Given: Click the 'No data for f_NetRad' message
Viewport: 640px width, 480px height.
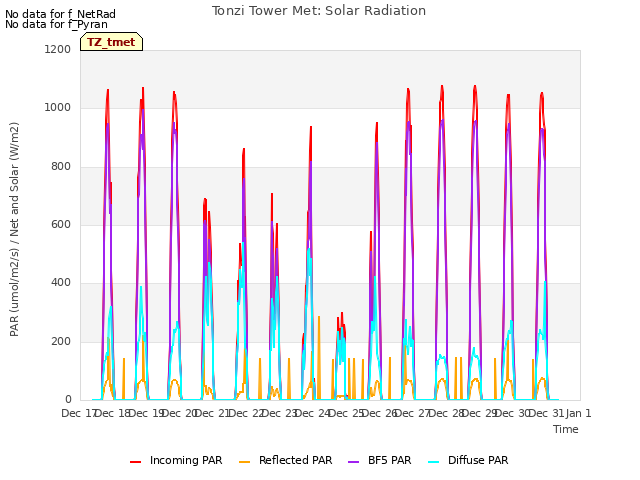Looking at the screenshot, I should (x=60, y=14).
